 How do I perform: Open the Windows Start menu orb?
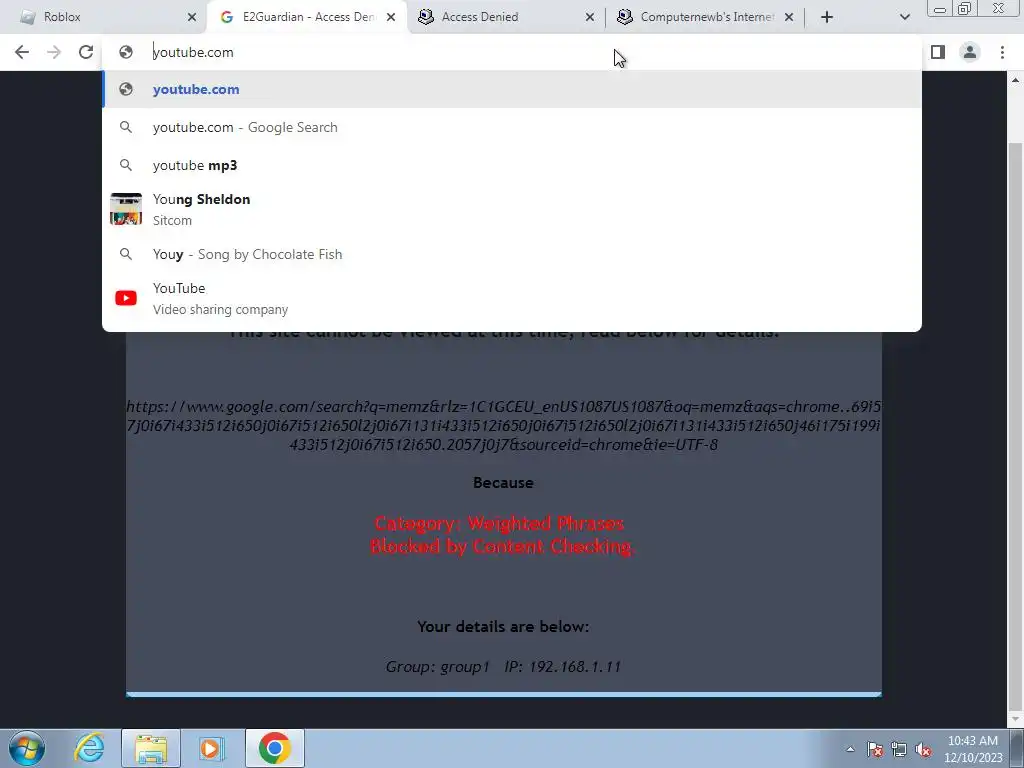tap(27, 748)
